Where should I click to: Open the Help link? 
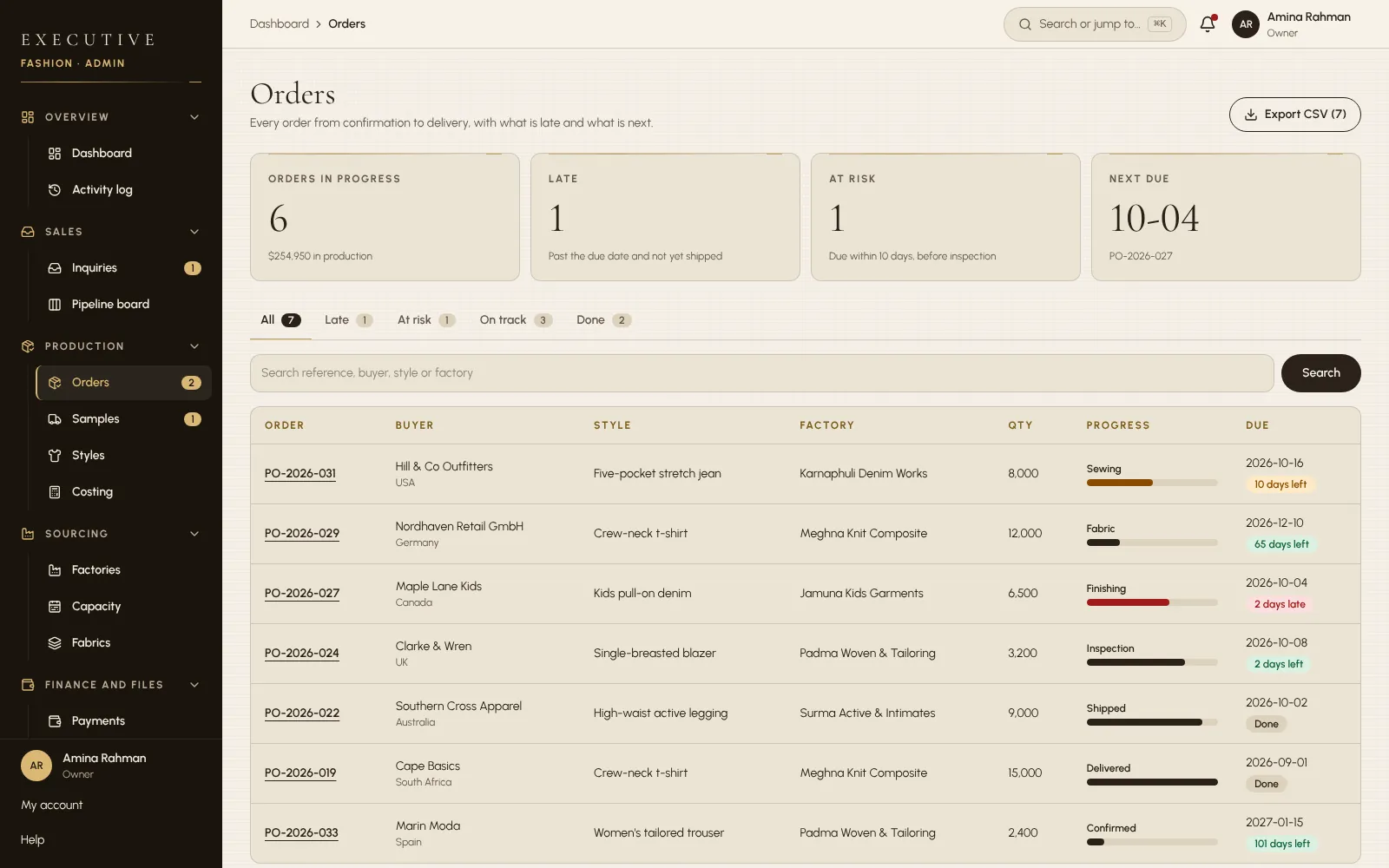click(33, 840)
